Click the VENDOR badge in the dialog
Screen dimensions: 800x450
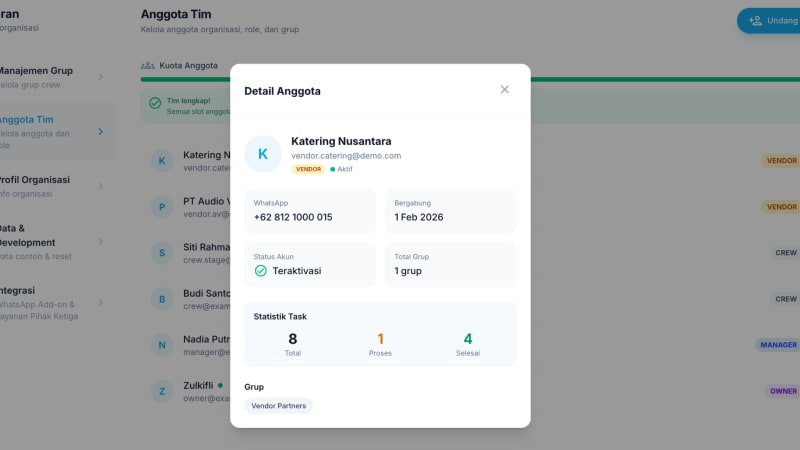point(308,169)
